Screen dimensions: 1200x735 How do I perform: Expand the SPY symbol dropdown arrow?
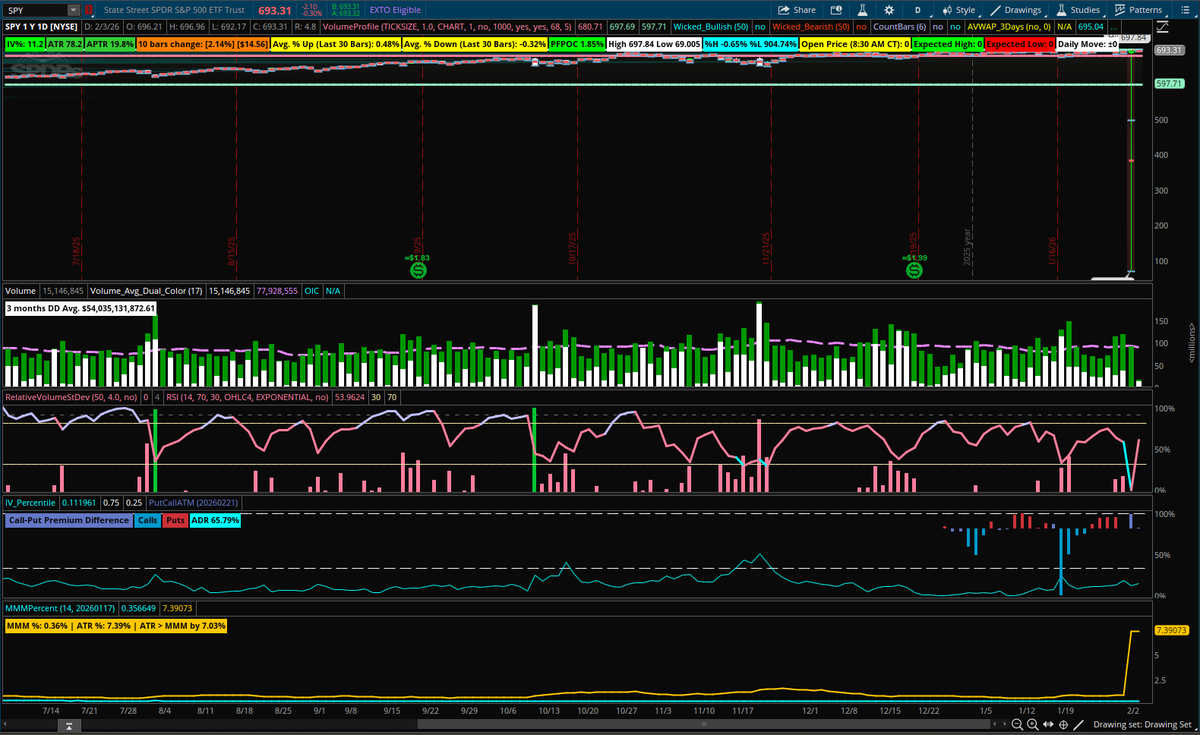point(74,10)
